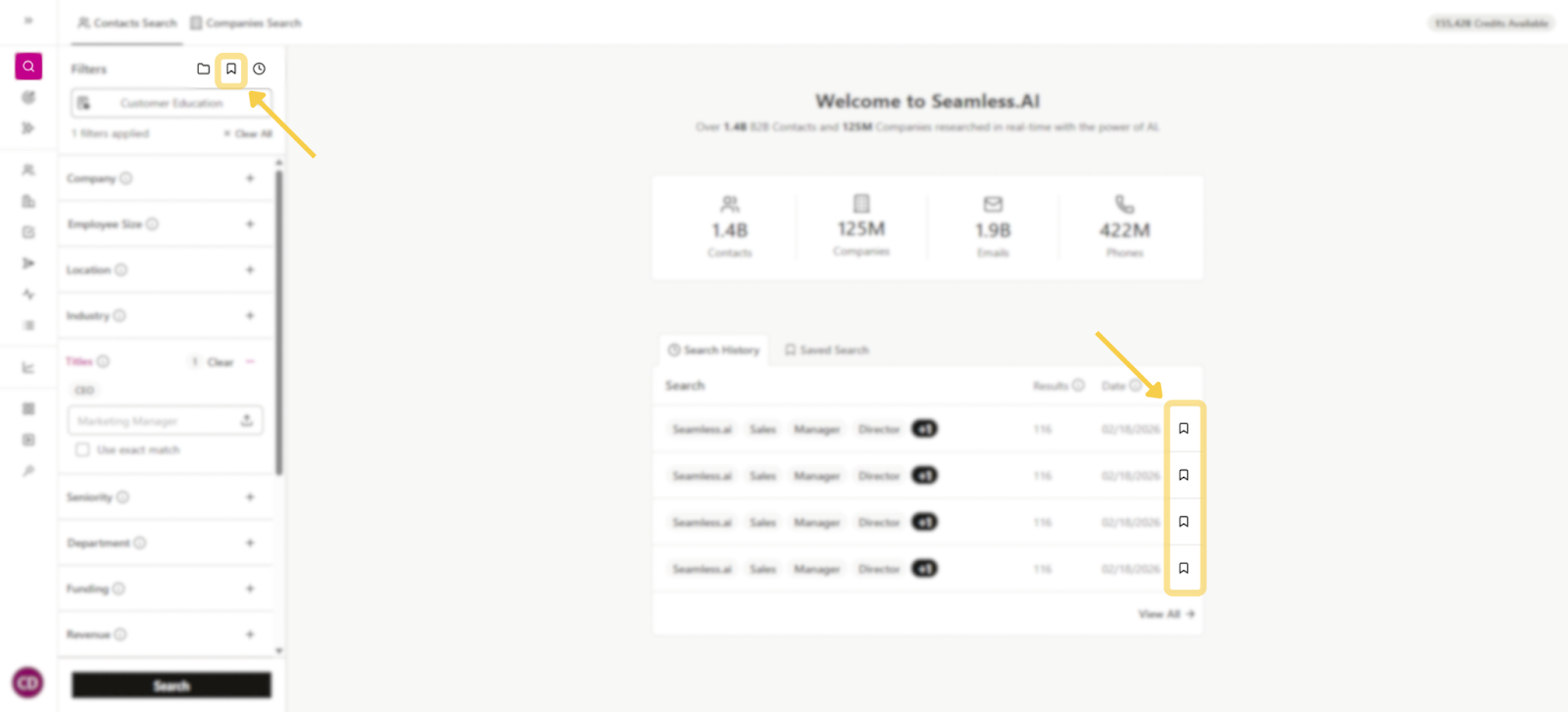The width and height of the screenshot is (1568, 712).
Task: Click the info icon next to Results column
Action: [x=1078, y=385]
